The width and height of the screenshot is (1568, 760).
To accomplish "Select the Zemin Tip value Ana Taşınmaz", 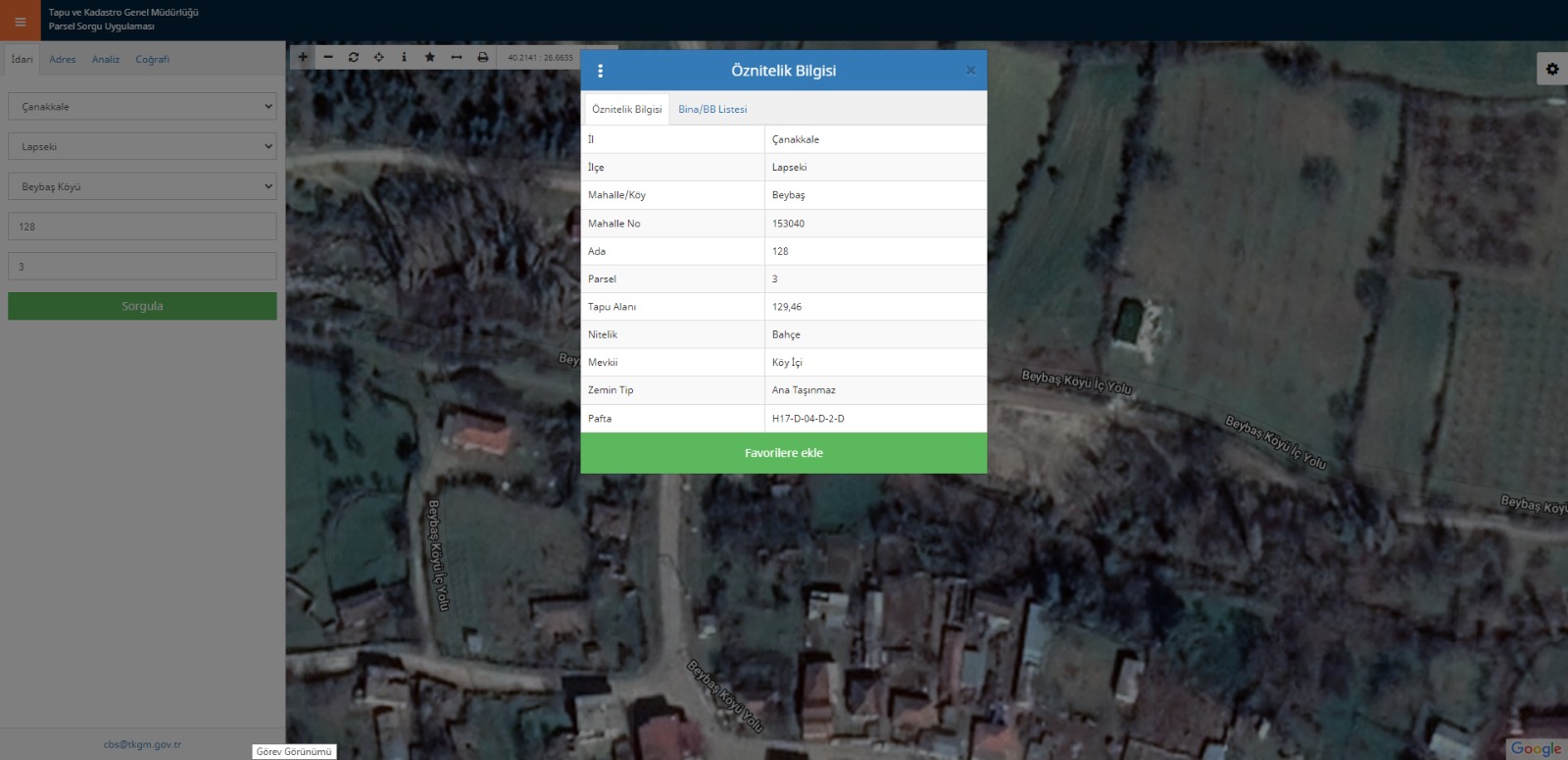I will (804, 390).
